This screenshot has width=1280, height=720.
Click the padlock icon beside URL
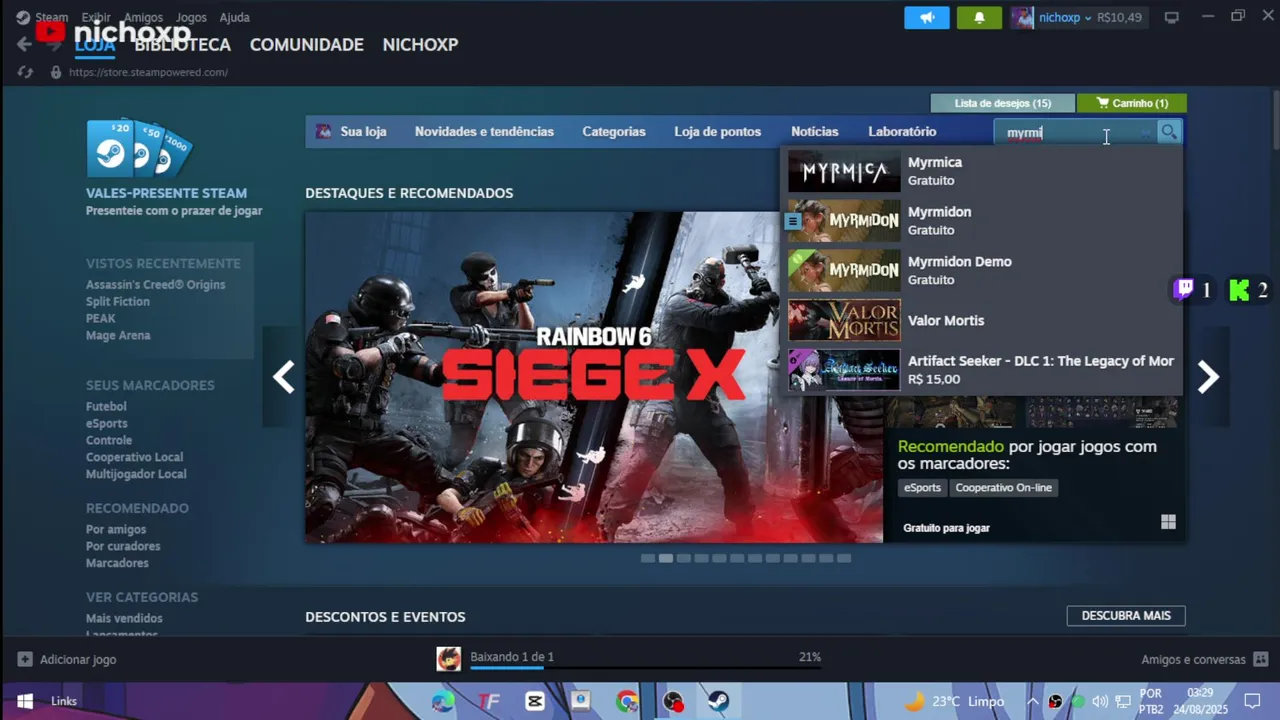tap(56, 72)
